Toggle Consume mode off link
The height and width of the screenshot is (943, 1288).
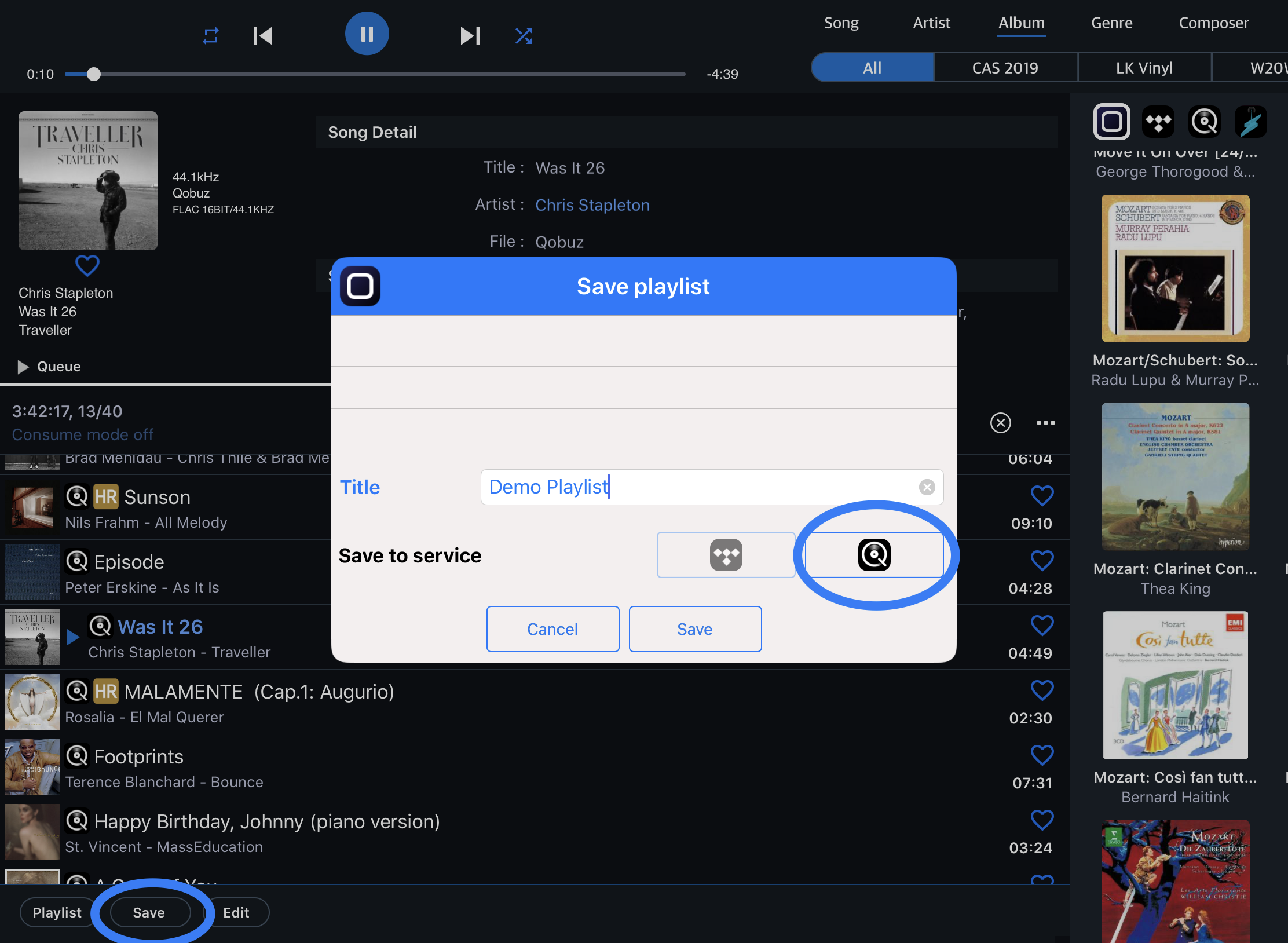(x=83, y=434)
